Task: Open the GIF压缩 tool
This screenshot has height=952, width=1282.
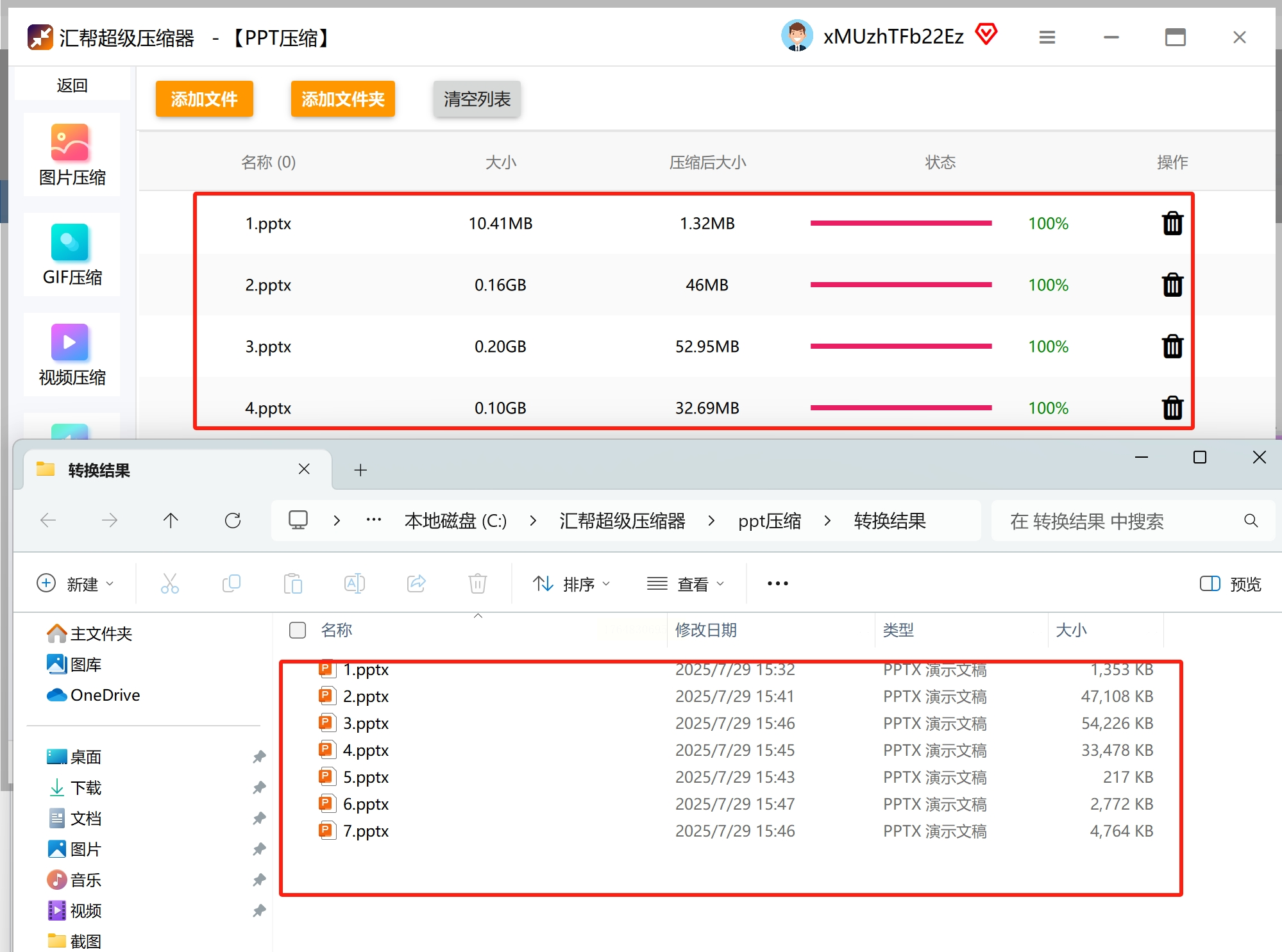Action: (x=71, y=255)
